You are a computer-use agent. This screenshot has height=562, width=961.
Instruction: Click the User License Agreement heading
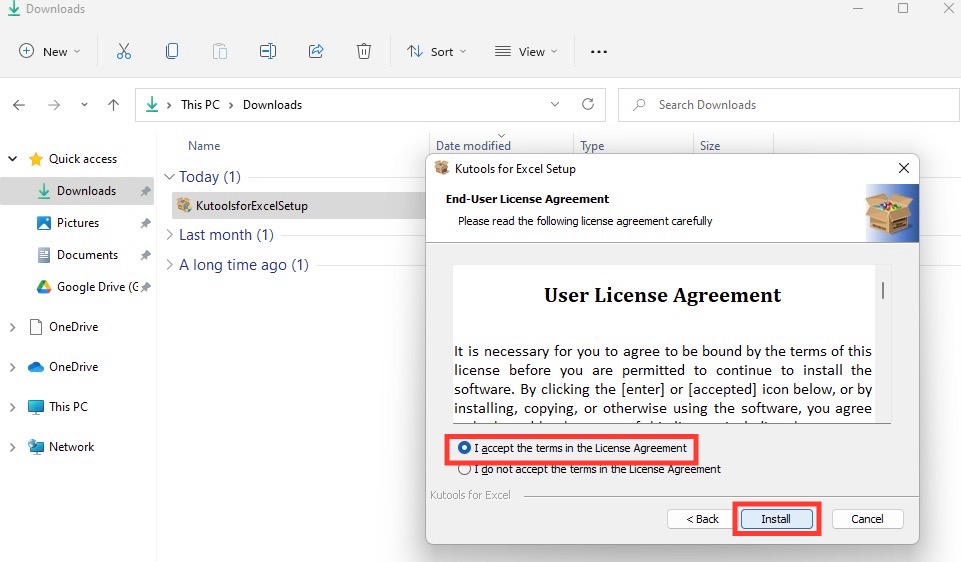663,295
